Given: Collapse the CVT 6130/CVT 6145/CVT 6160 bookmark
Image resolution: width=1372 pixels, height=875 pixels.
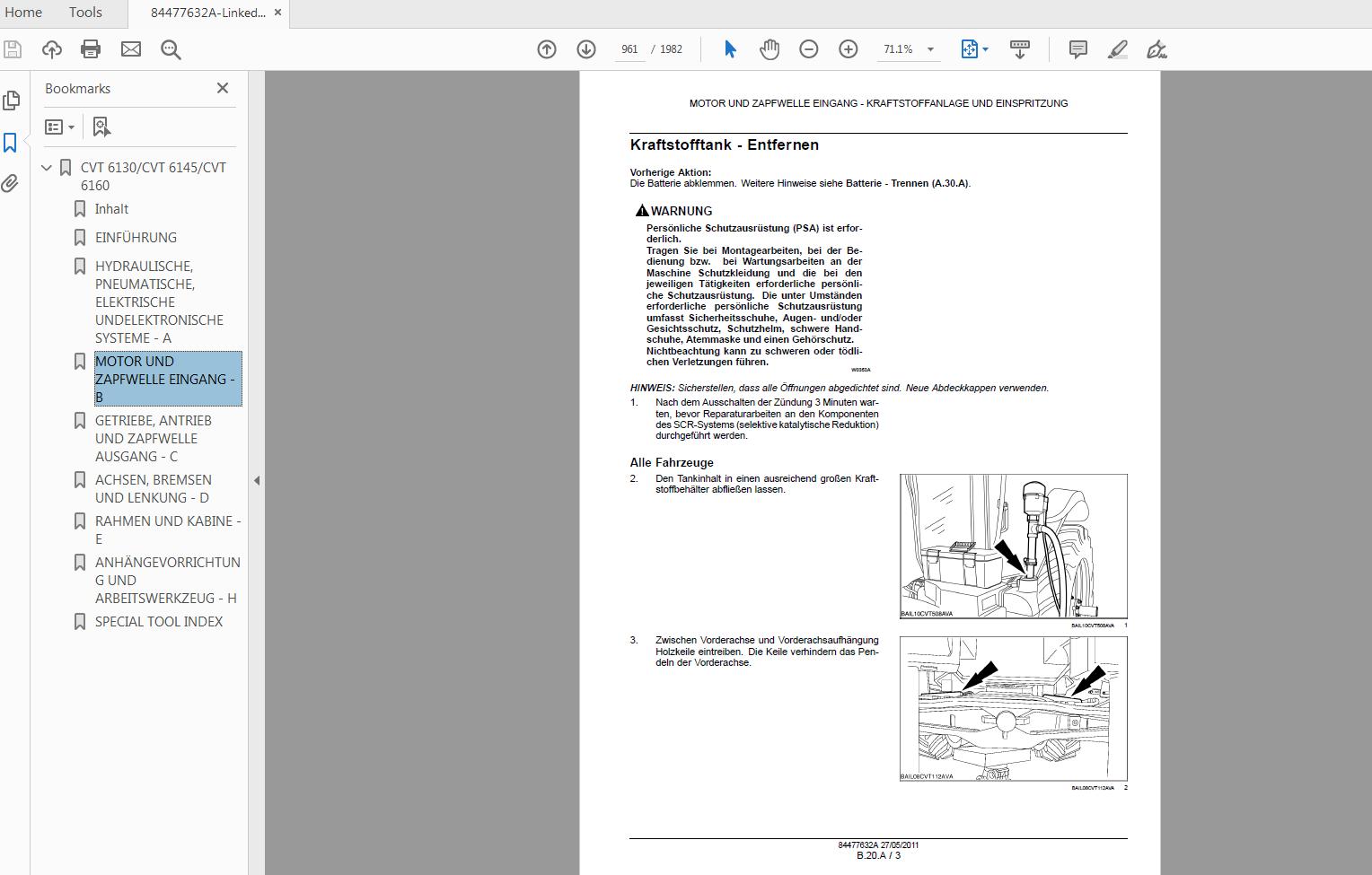Looking at the screenshot, I should (x=46, y=167).
